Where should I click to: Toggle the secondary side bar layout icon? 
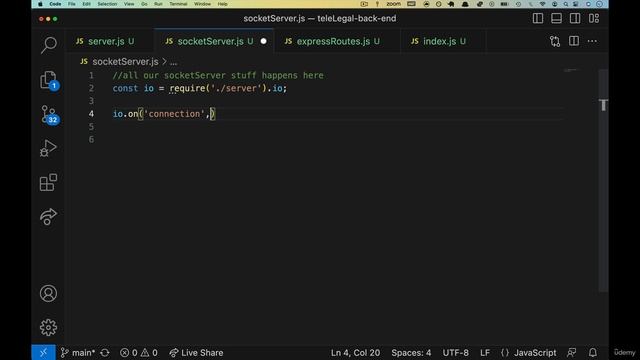click(x=575, y=18)
